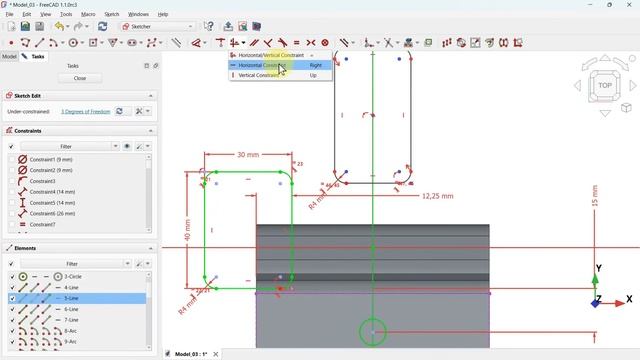Click the Constraints list scrollbar

pos(149,194)
